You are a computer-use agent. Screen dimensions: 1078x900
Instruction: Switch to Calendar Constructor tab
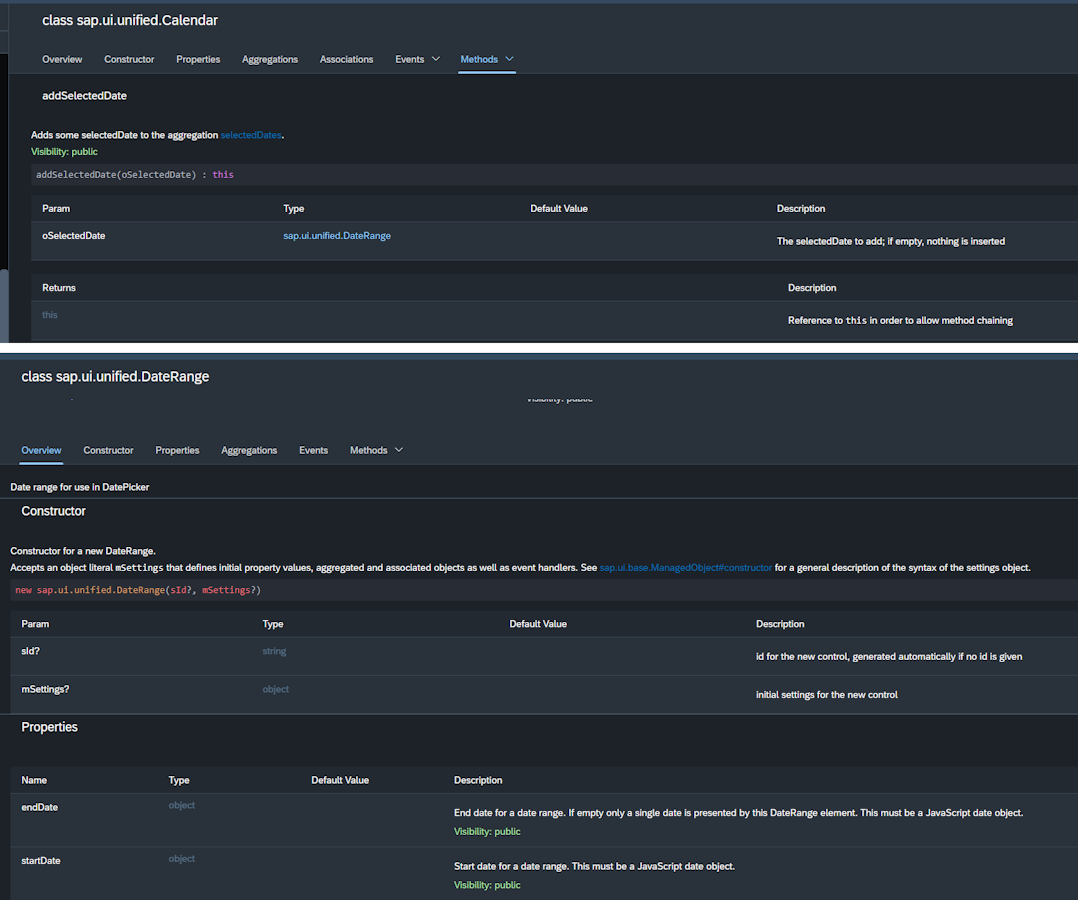point(129,59)
